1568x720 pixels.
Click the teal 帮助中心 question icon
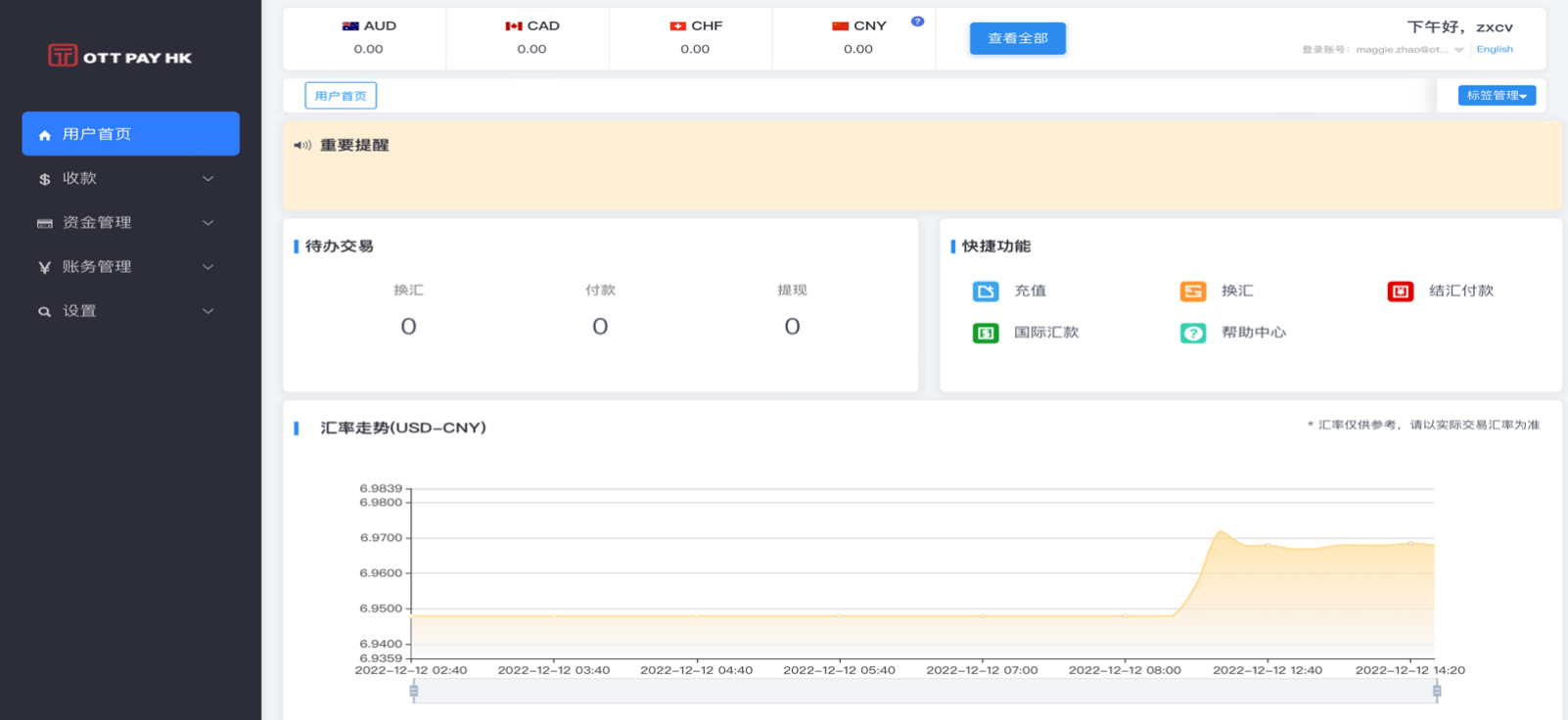point(1193,334)
